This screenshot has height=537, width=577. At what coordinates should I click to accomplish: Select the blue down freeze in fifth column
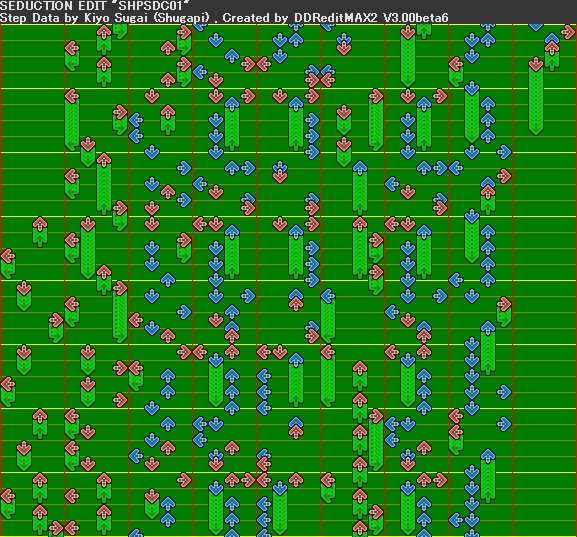(x=280, y=508)
